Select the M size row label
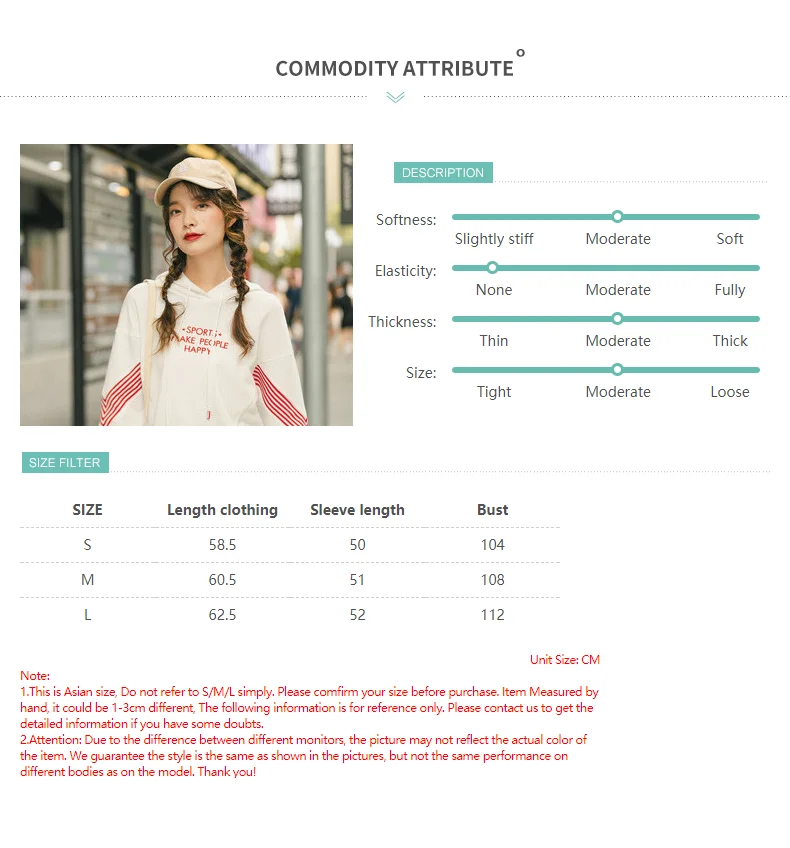The height and width of the screenshot is (848, 790). (88, 580)
